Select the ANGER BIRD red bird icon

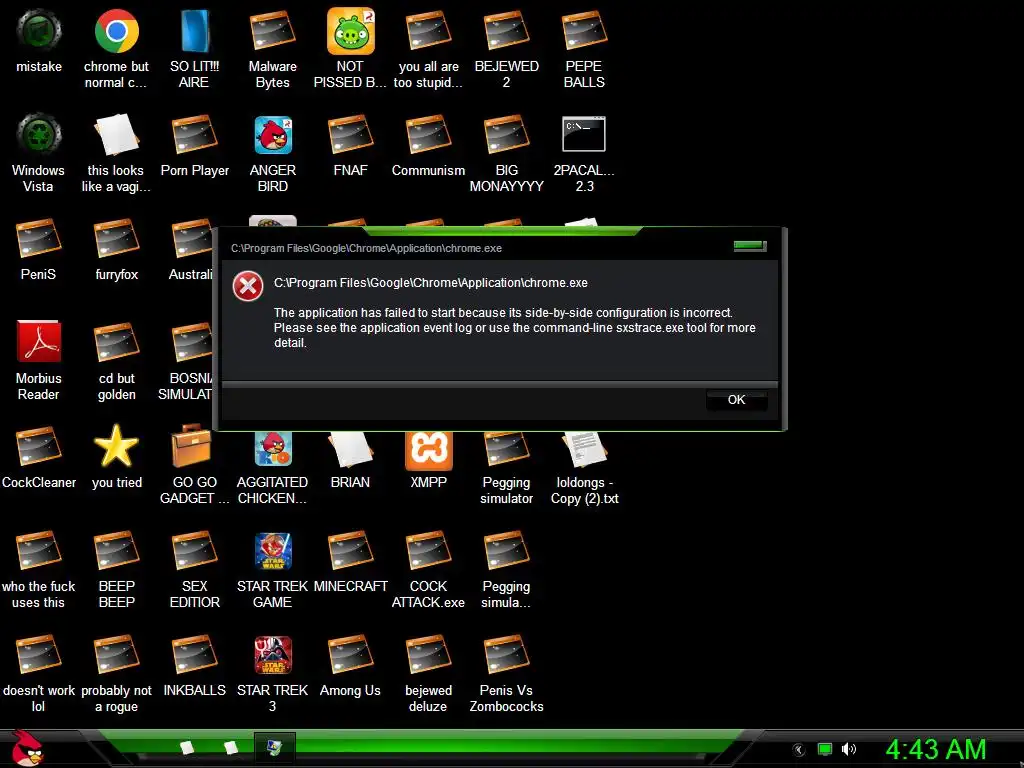tap(272, 153)
